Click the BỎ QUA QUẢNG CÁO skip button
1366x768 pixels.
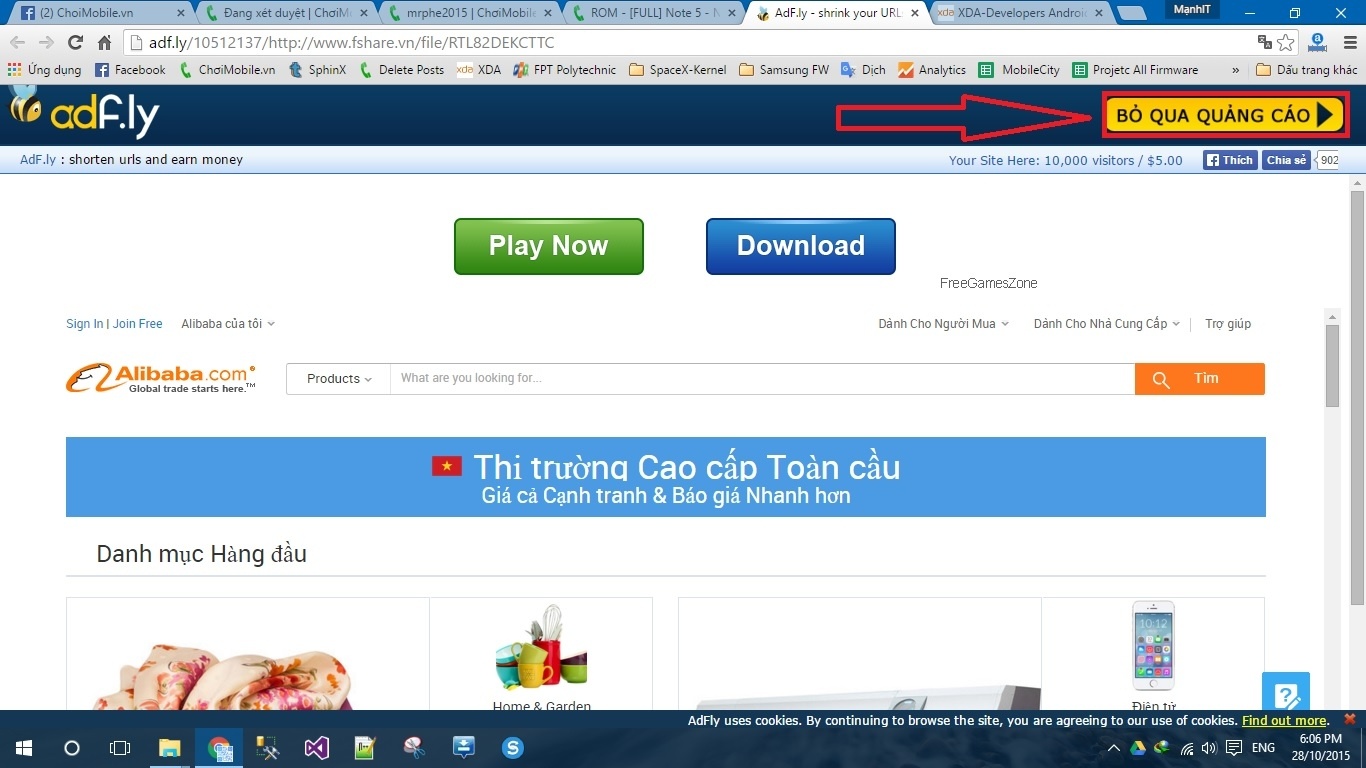pos(1227,115)
